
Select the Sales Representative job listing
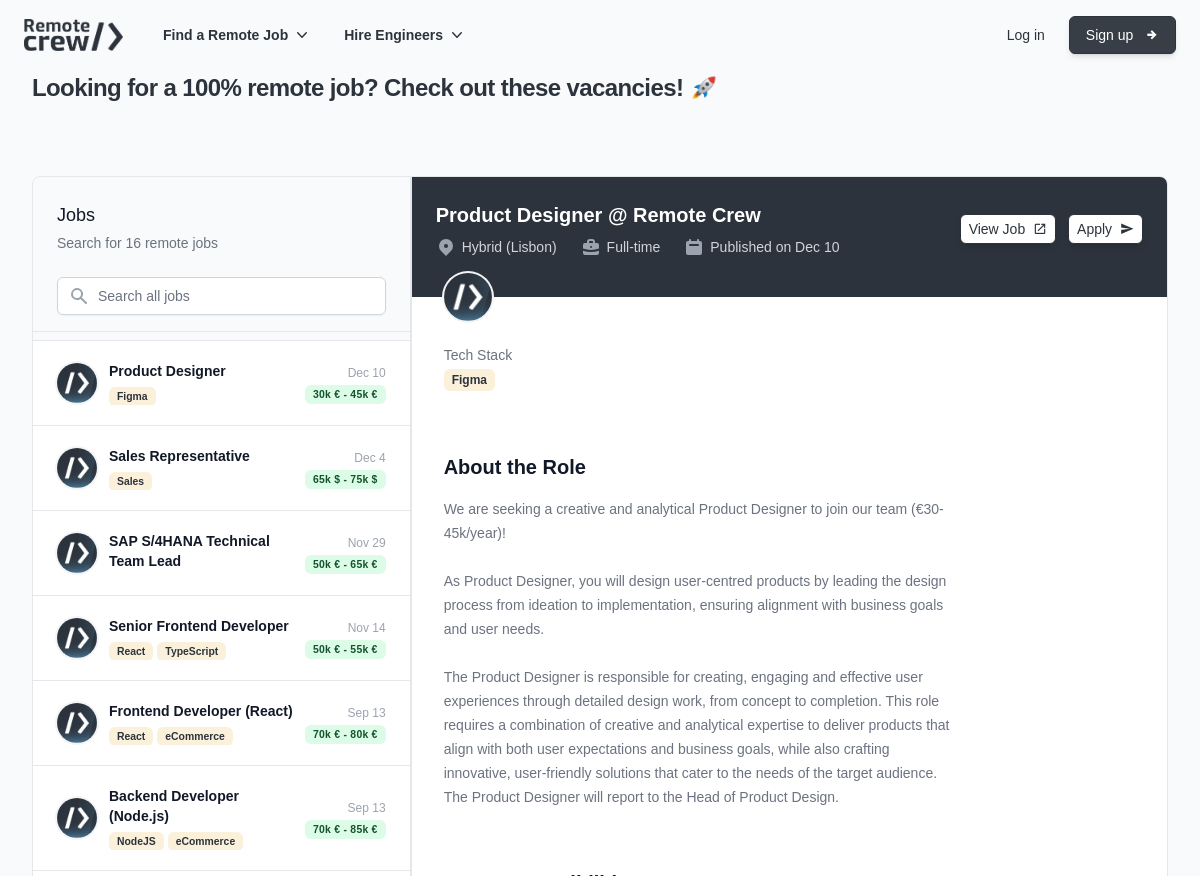(x=221, y=468)
